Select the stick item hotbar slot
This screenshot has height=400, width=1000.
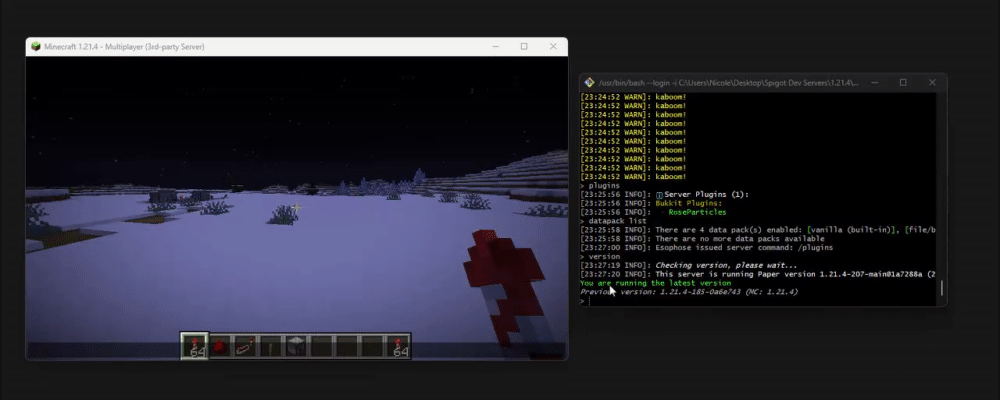point(271,346)
